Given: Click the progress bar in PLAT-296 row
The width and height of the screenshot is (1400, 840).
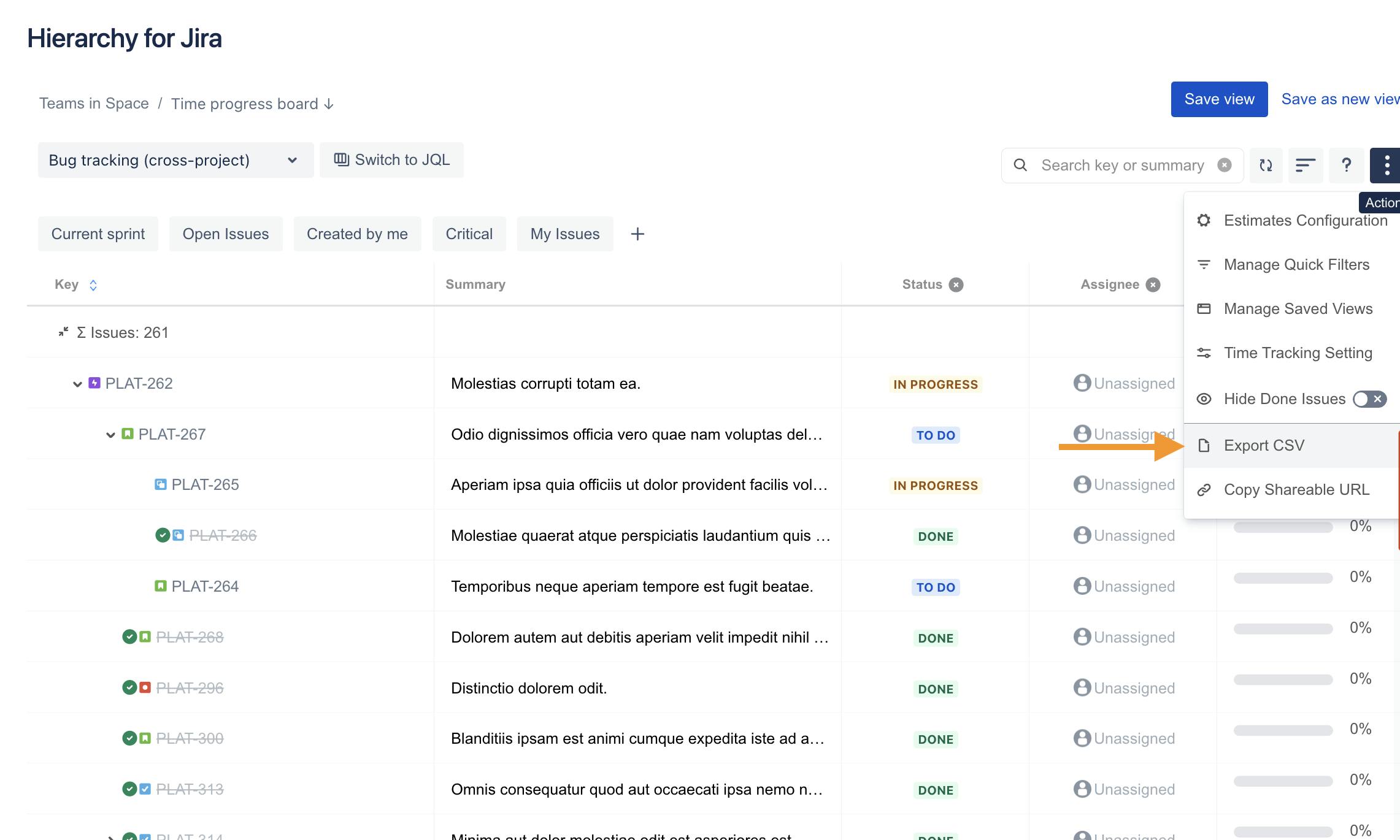Looking at the screenshot, I should coord(1283,679).
